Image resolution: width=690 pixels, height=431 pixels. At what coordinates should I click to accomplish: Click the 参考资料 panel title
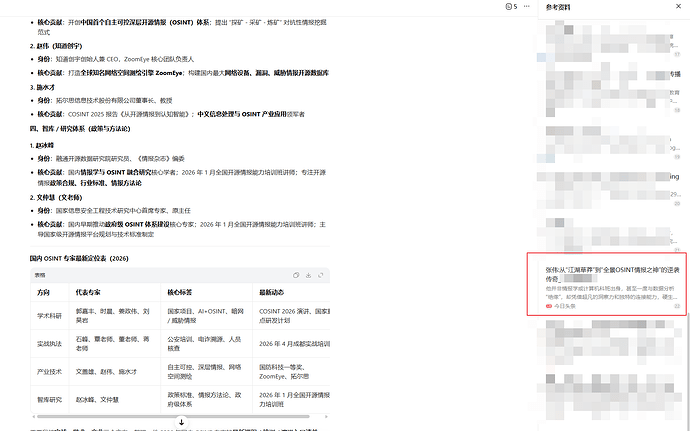558,7
